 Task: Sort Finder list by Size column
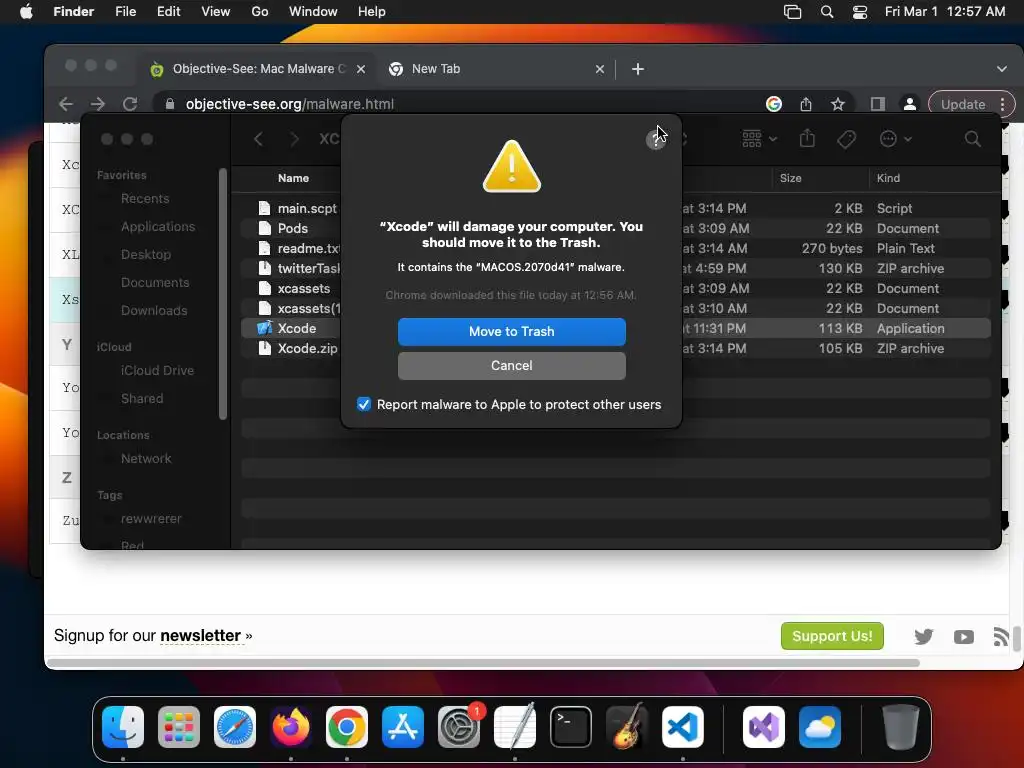pyautogui.click(x=790, y=178)
